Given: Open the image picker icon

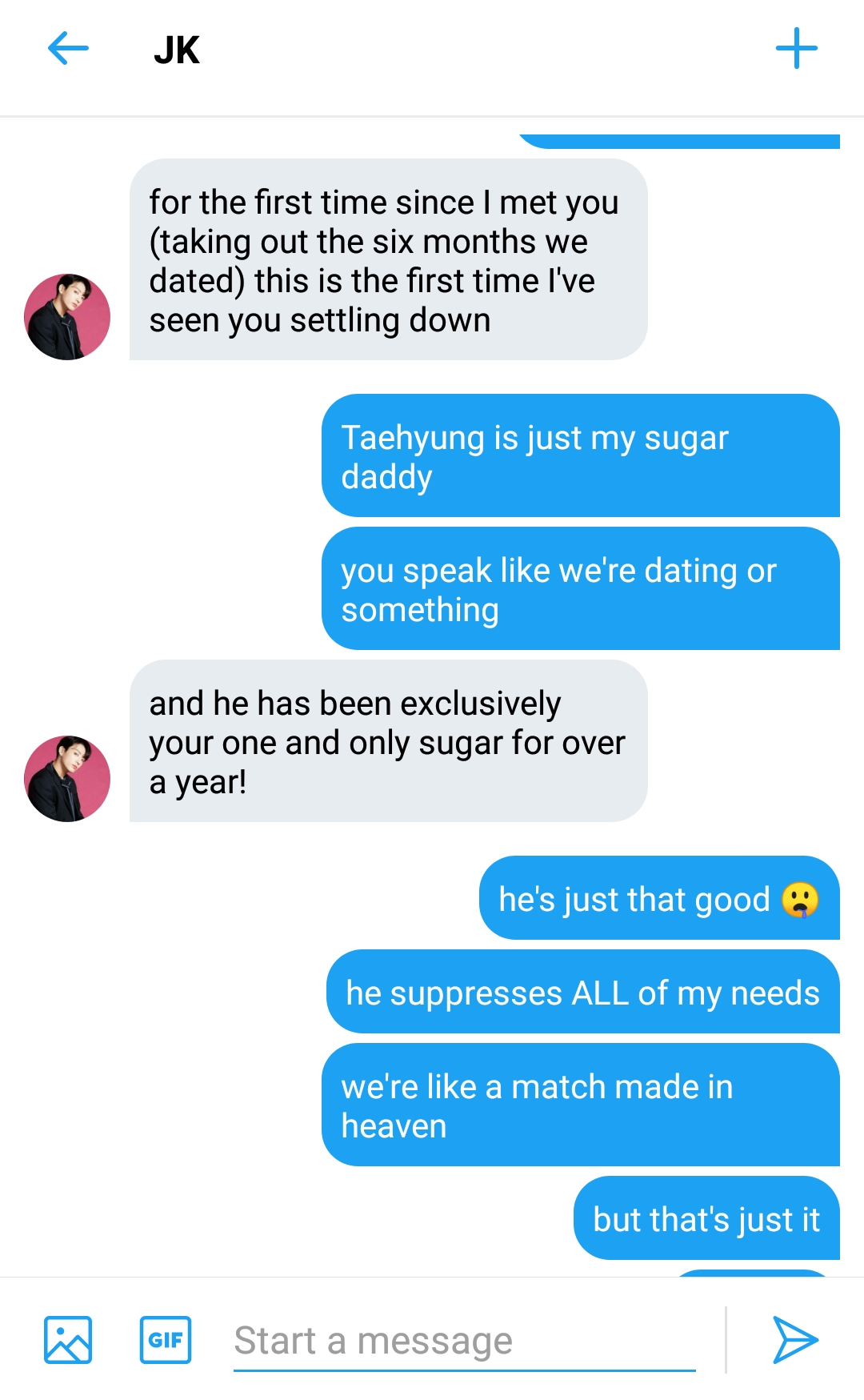Looking at the screenshot, I should pos(68,1339).
